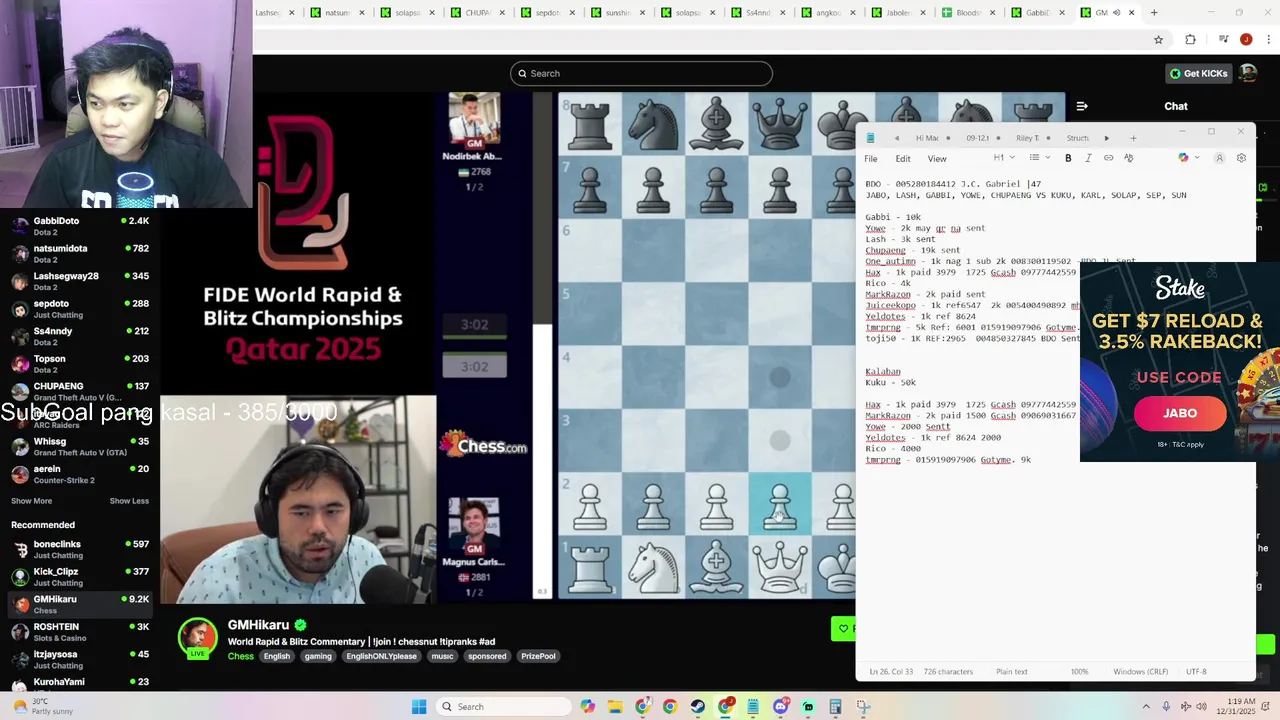
Task: Click the microphone tray icon
Action: coord(1166,707)
